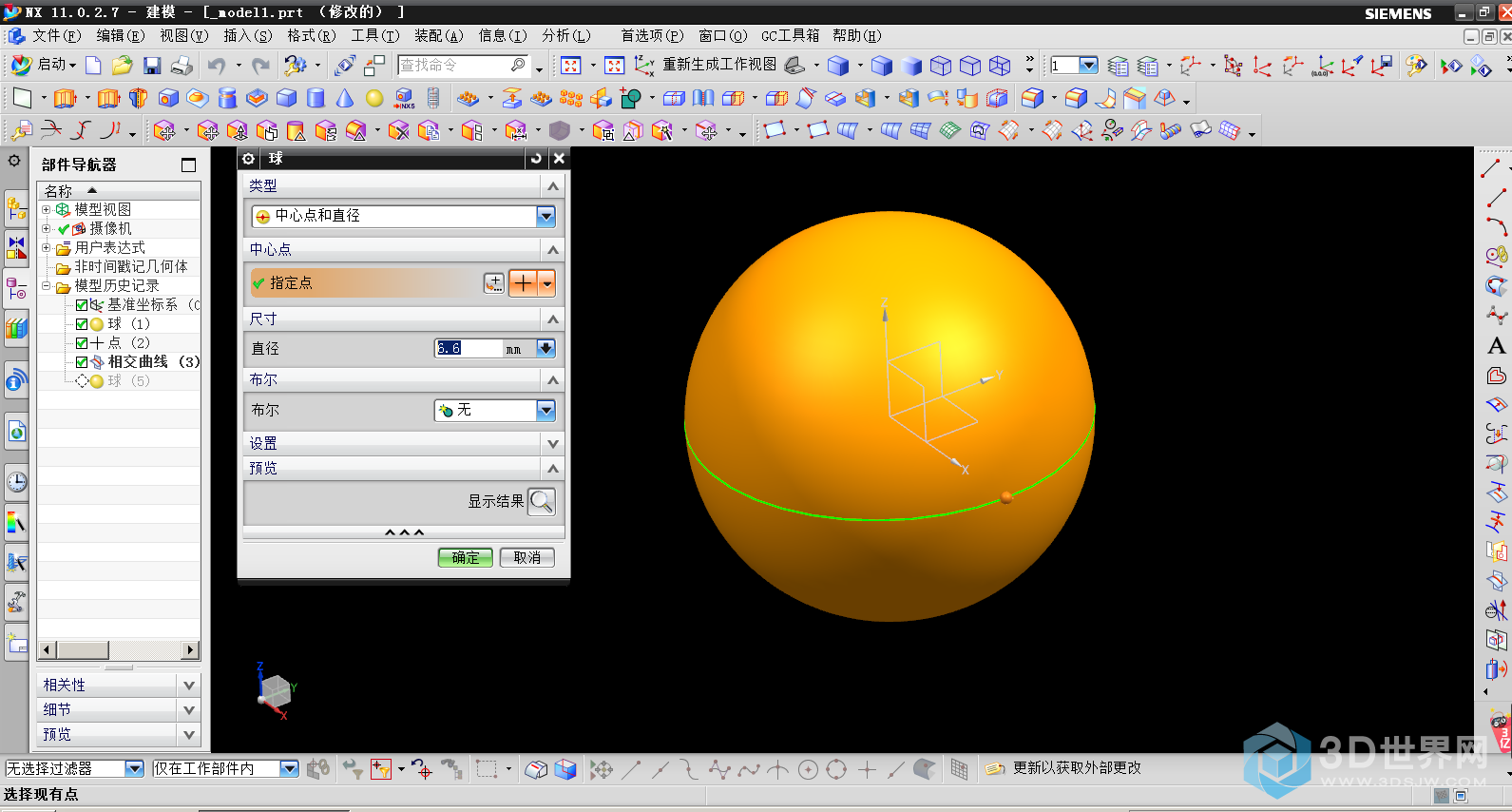Click the inferred point type button
1512x812 pixels.
(x=524, y=282)
